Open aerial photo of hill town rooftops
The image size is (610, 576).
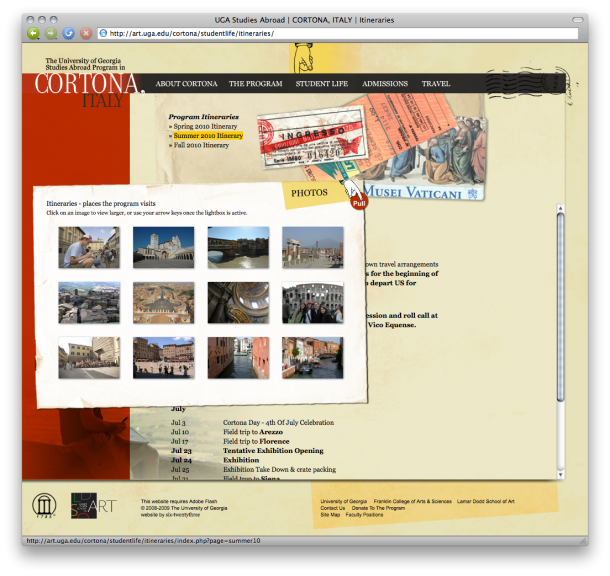(89, 303)
